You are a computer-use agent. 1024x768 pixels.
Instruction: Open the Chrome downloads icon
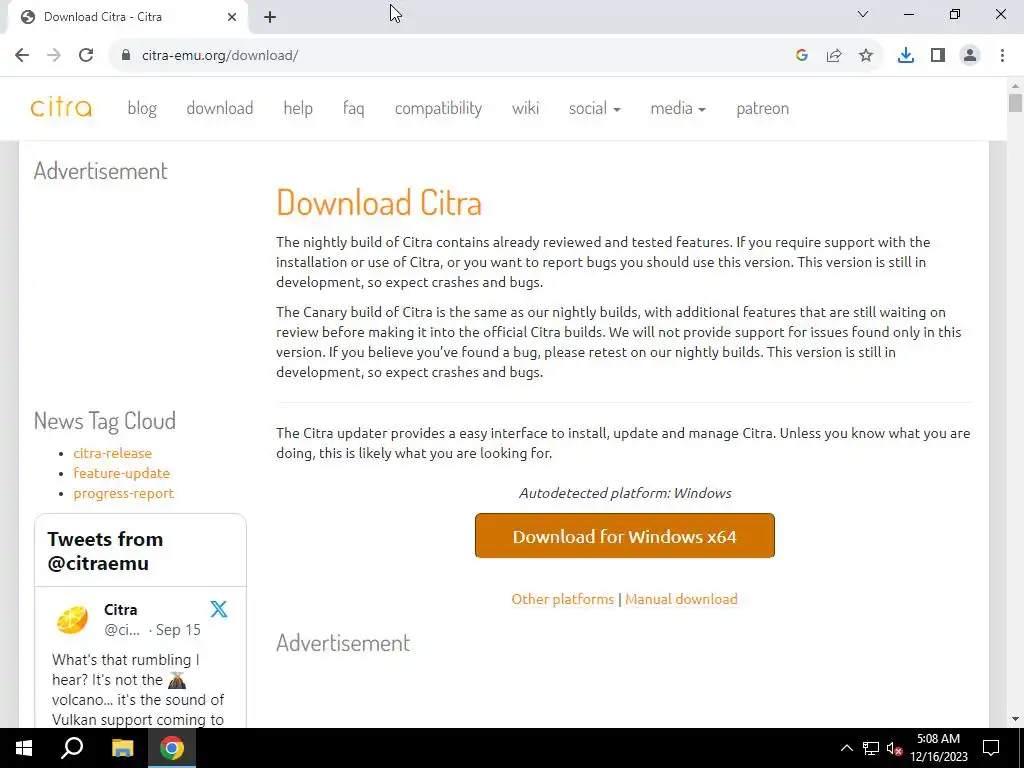906,56
